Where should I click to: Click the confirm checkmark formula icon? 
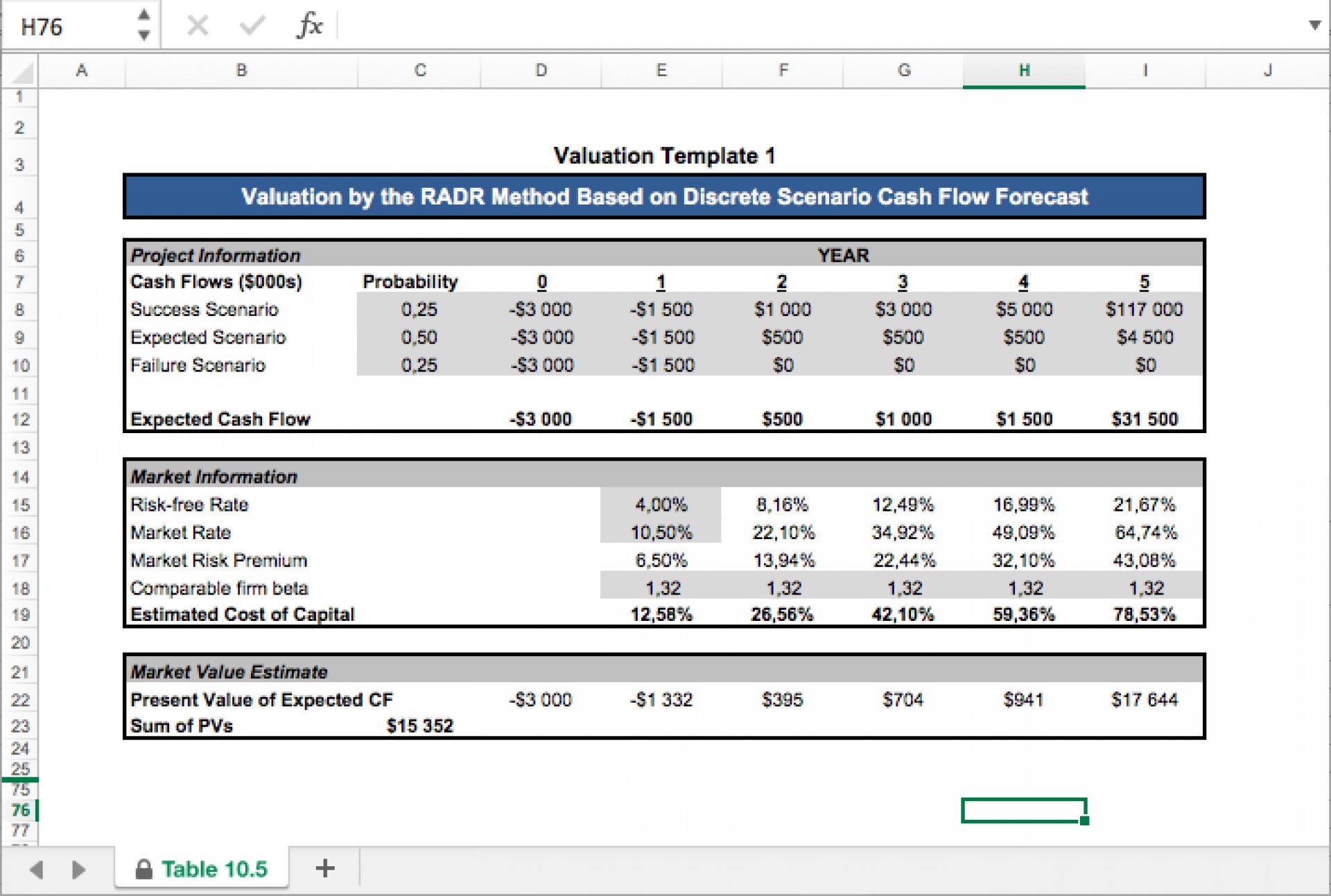click(252, 26)
